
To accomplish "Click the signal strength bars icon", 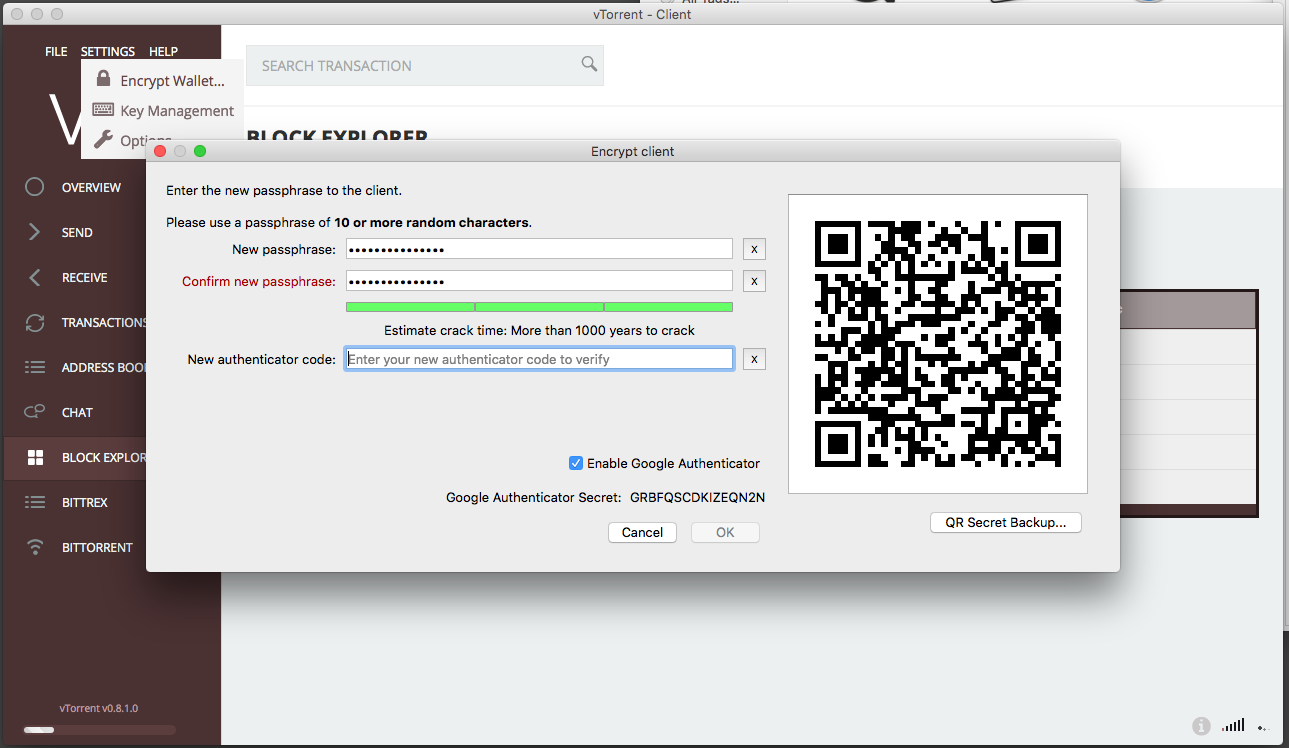I will [1233, 725].
